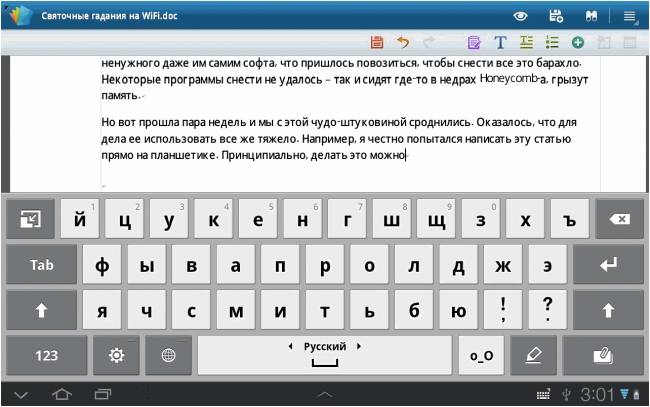Click the Save As disk icon
The height and width of the screenshot is (407, 650).
(556, 16)
